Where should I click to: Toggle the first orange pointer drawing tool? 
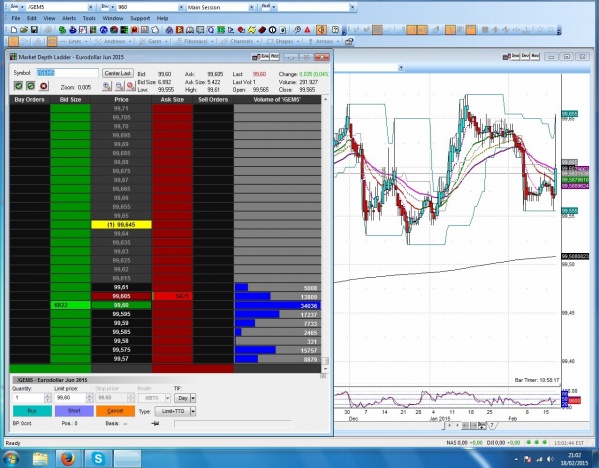point(13,41)
